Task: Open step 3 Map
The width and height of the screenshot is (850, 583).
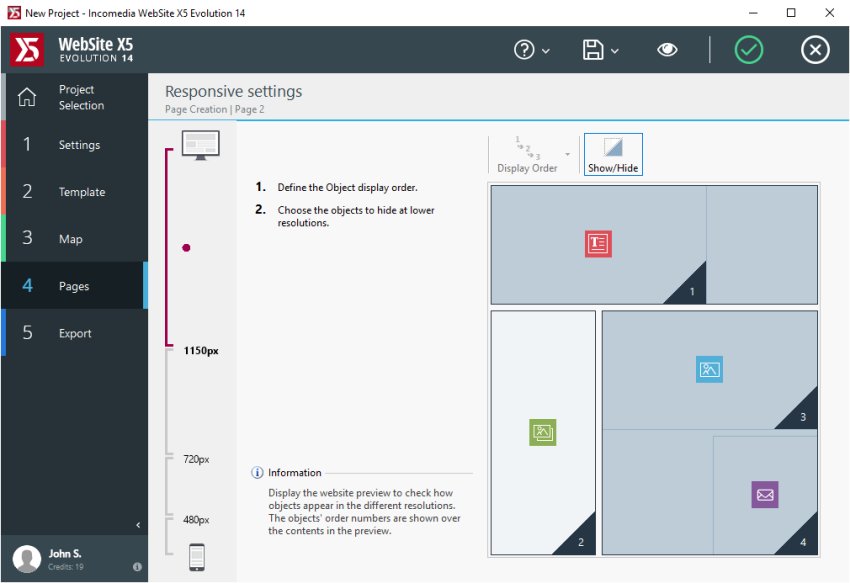Action: click(74, 239)
